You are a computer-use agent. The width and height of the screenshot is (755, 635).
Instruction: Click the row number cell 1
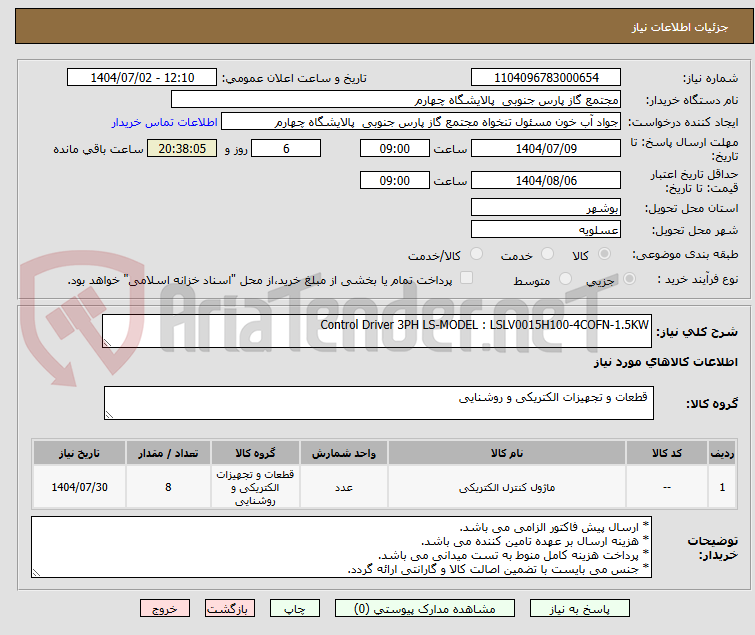click(722, 487)
